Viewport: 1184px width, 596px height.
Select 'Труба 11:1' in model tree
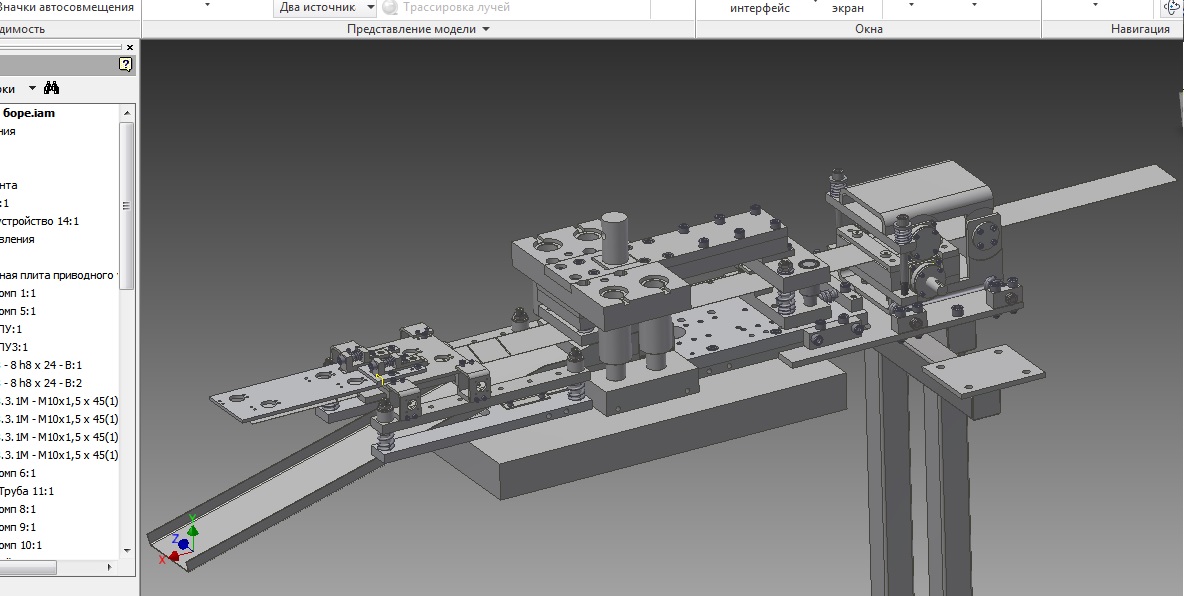click(27, 491)
